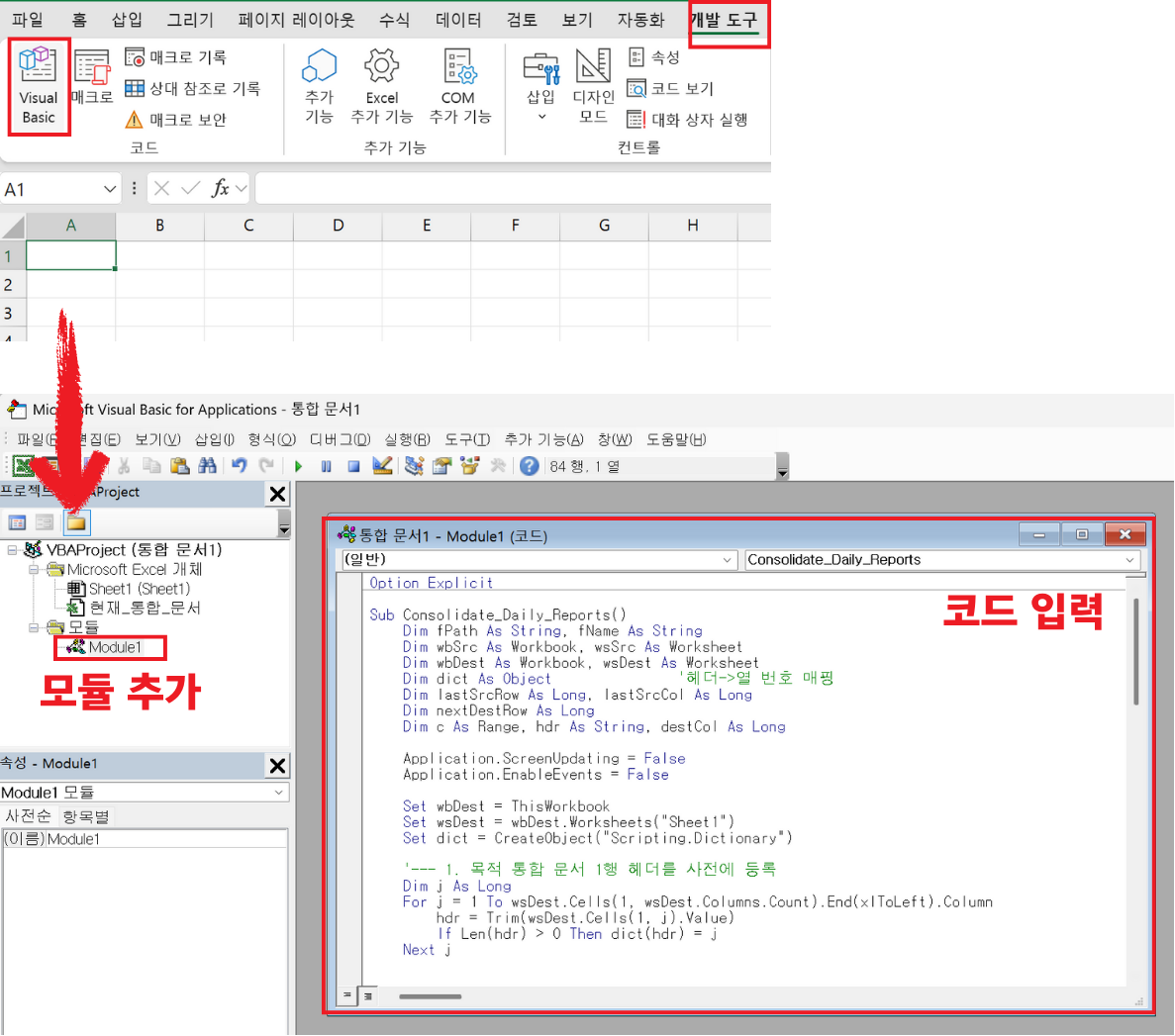Click into the Excel formula bar
The image size is (1175, 1036).
point(513,189)
